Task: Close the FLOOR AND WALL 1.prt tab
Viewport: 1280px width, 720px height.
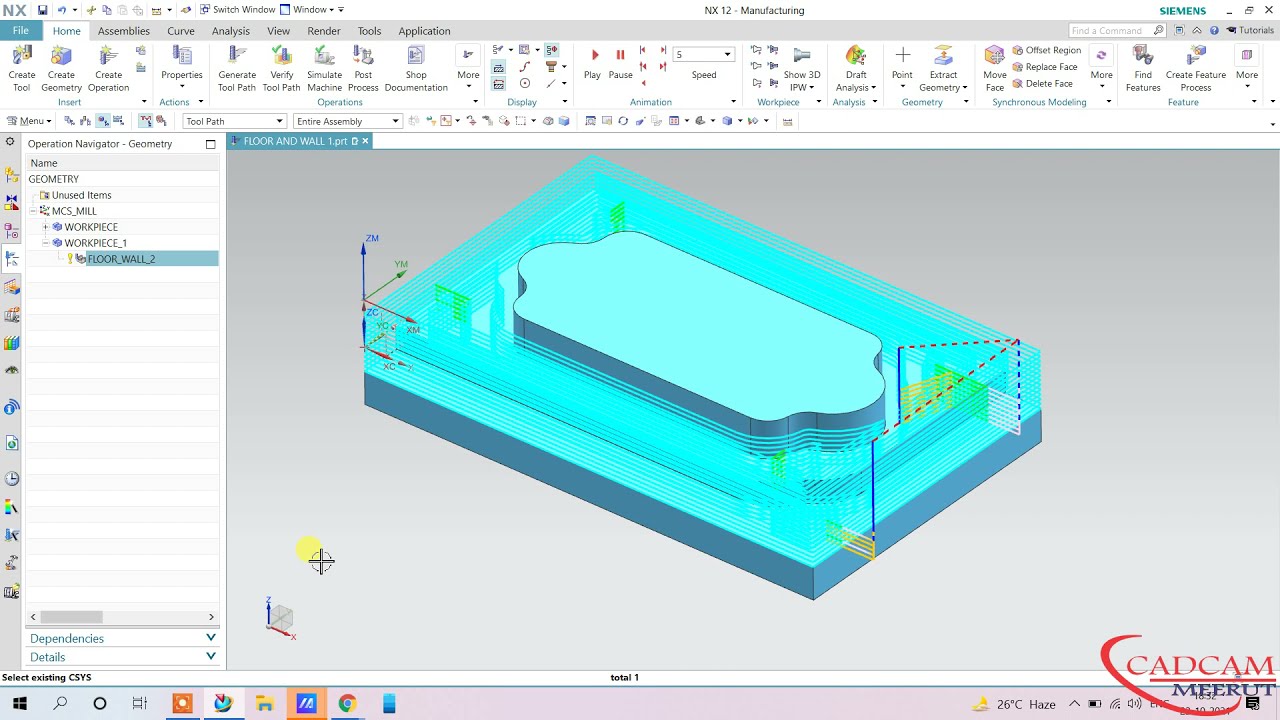Action: click(365, 141)
